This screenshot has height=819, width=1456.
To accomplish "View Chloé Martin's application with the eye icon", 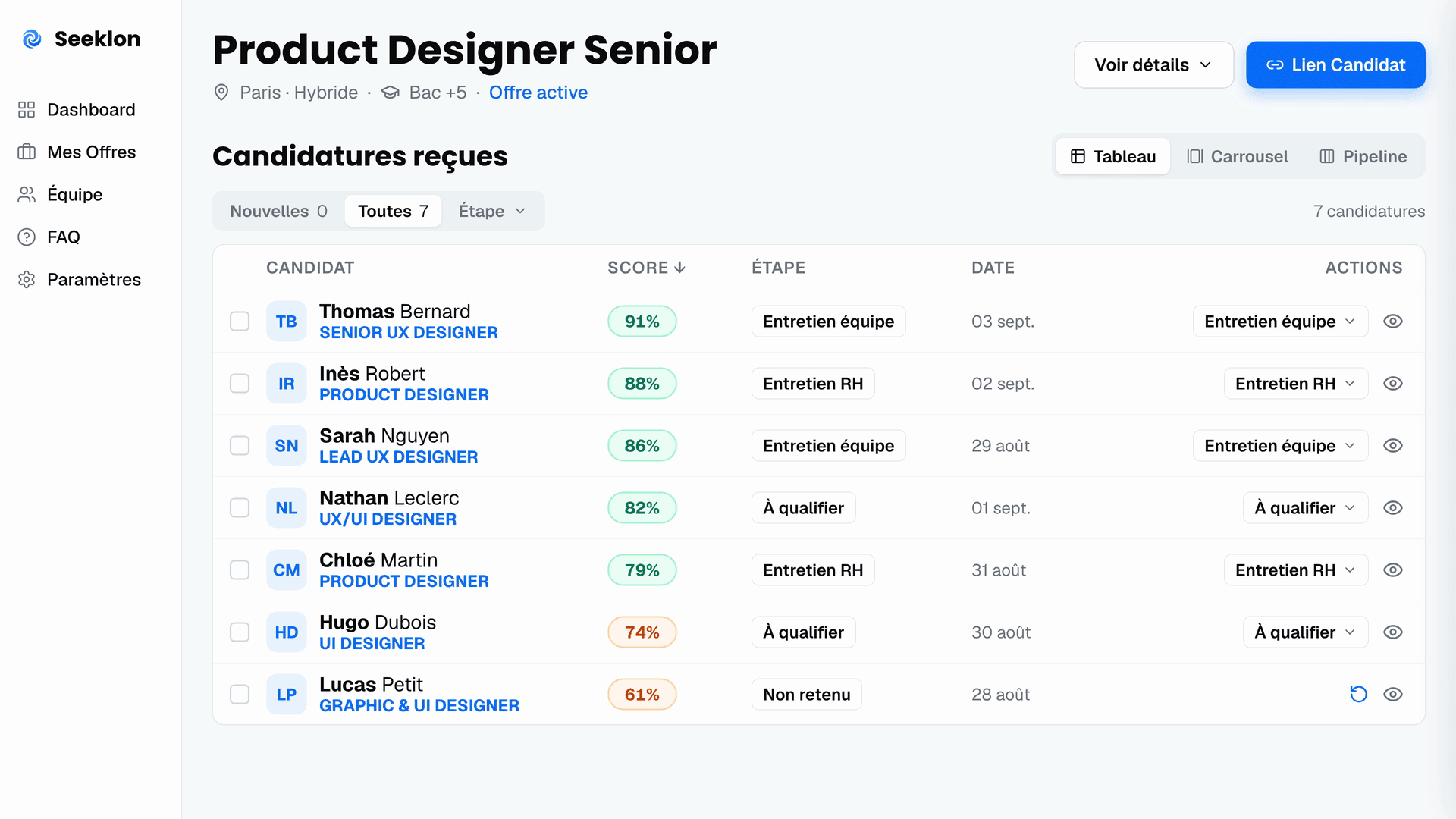I will (1393, 570).
